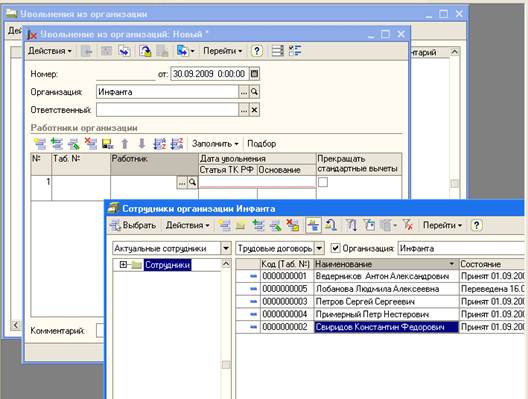Viewport: 528px width, 399px height.
Task: Toggle the hierarchical view icon in employees toolbar
Action: tap(314, 225)
